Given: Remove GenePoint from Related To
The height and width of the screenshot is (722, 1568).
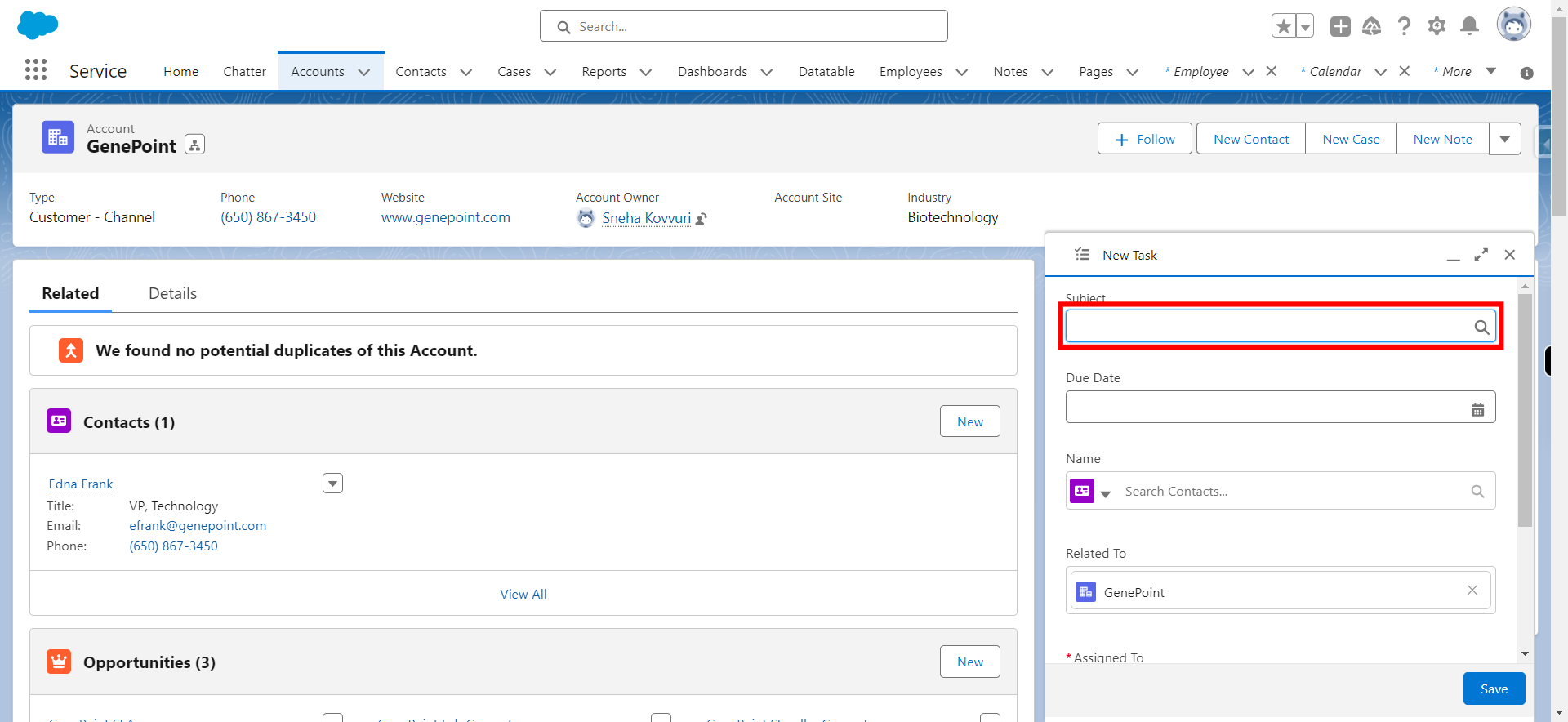Looking at the screenshot, I should pos(1472,590).
